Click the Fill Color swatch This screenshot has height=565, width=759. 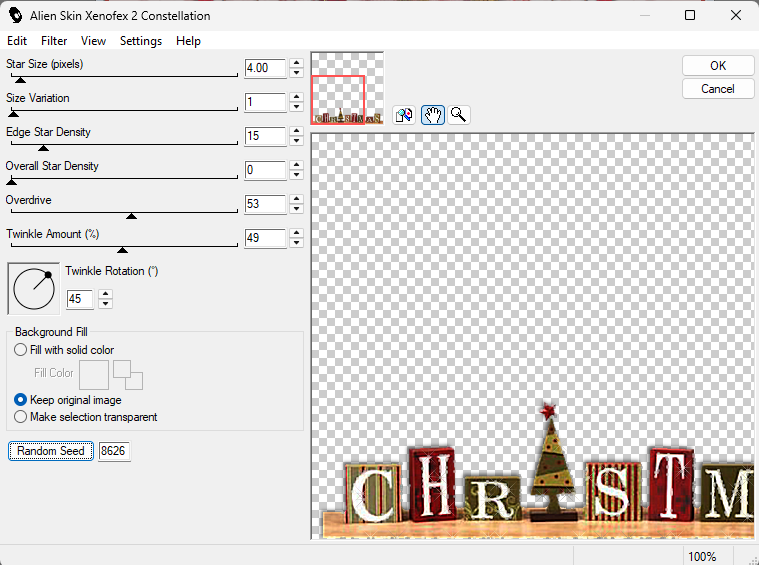pyautogui.click(x=94, y=375)
